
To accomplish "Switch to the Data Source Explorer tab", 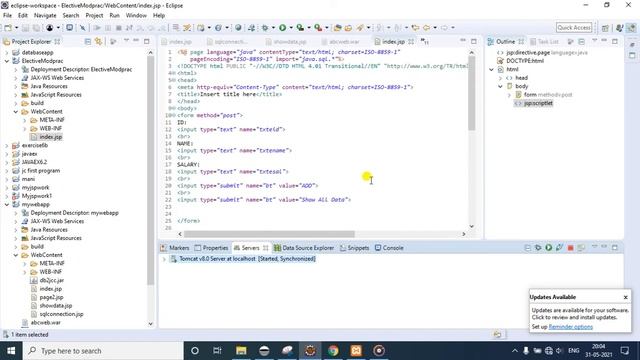I will tap(304, 248).
